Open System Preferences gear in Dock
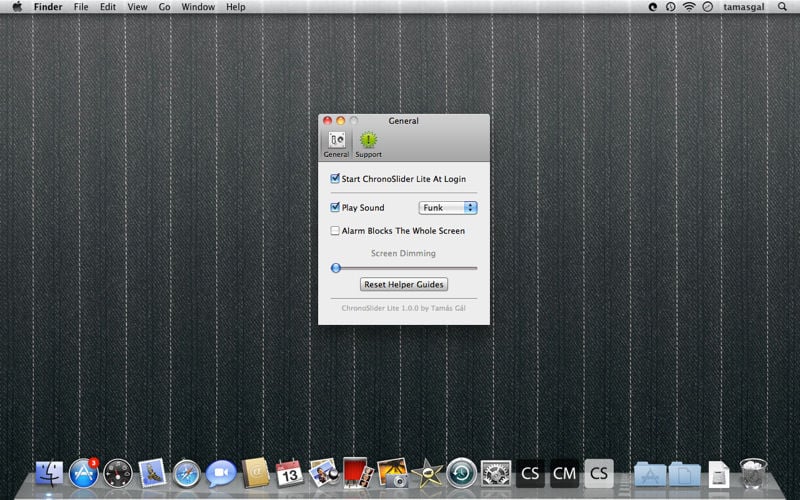This screenshot has height=500, width=800. point(495,473)
